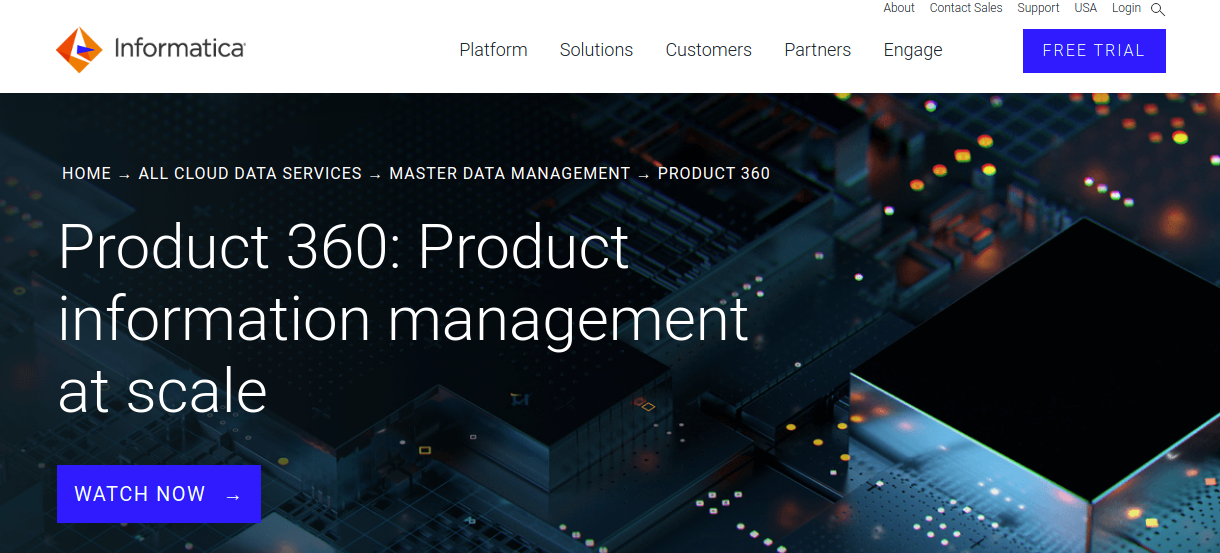Click the WATCH NOW button
The width and height of the screenshot is (1220, 553).
click(159, 494)
